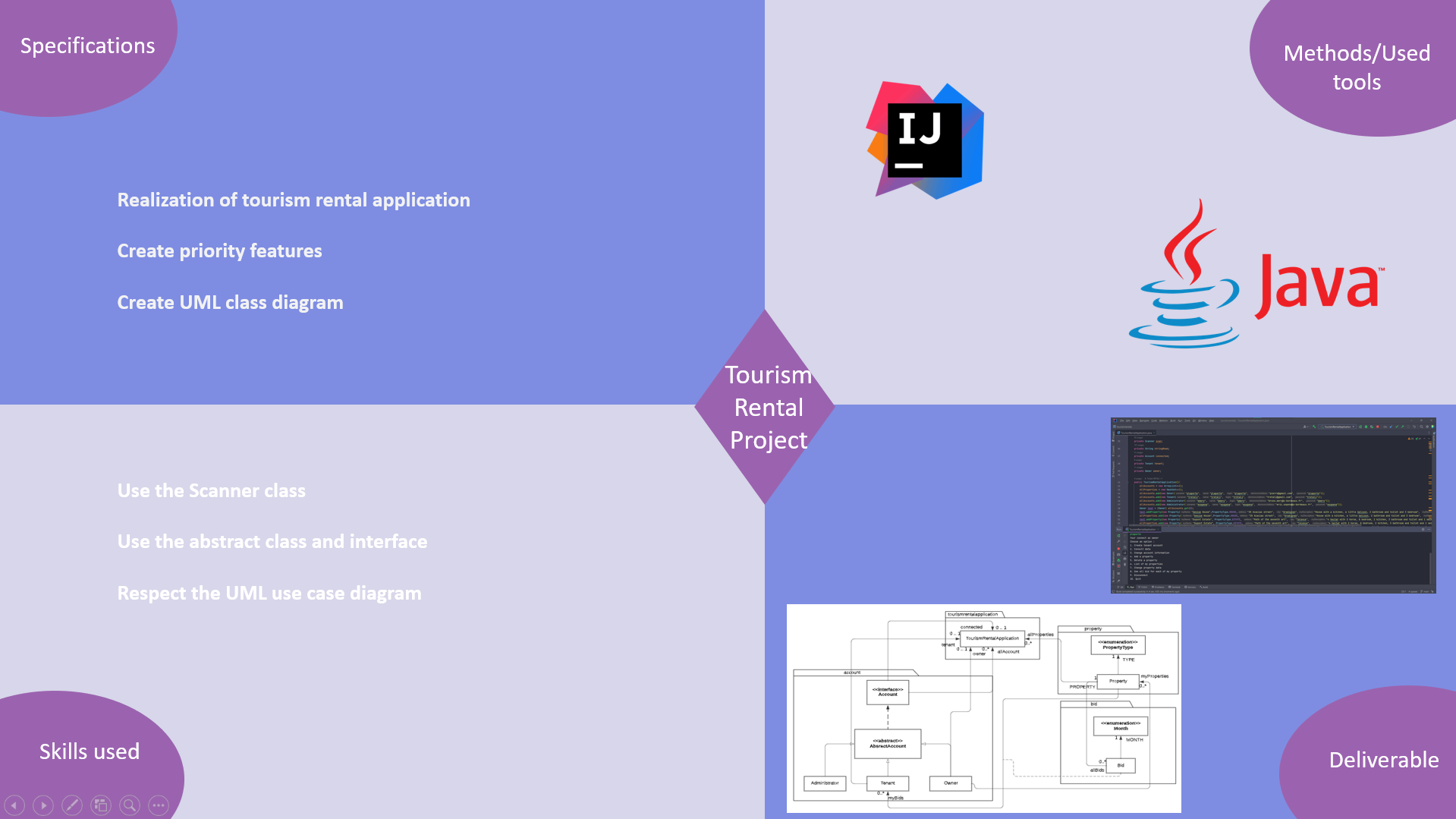Open more slideshow options ellipsis
The width and height of the screenshot is (1456, 819).
[159, 805]
